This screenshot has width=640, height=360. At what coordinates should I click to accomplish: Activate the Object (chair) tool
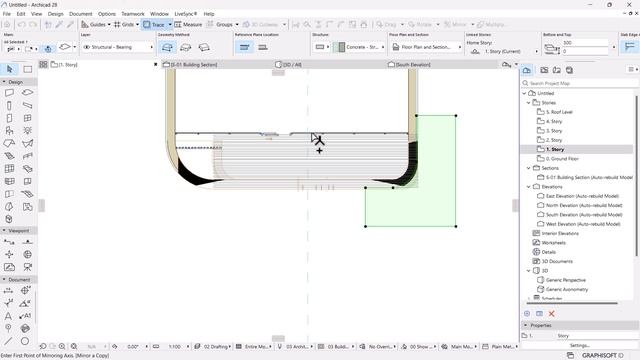coord(9,131)
